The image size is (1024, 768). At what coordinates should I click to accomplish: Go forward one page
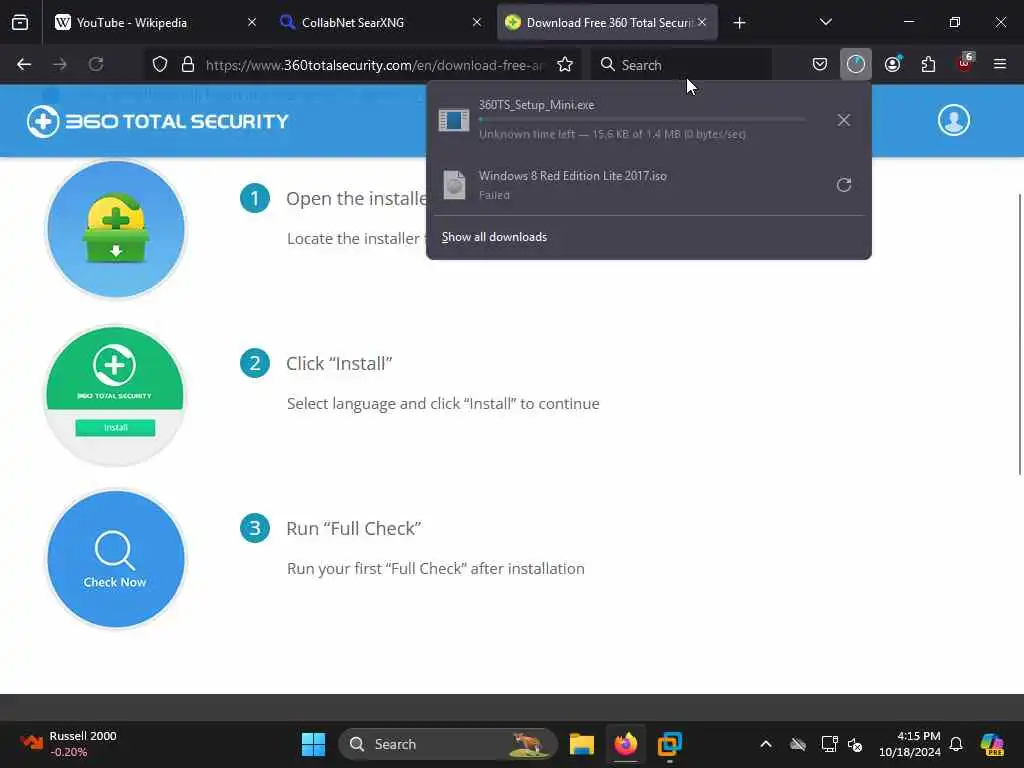(x=60, y=65)
